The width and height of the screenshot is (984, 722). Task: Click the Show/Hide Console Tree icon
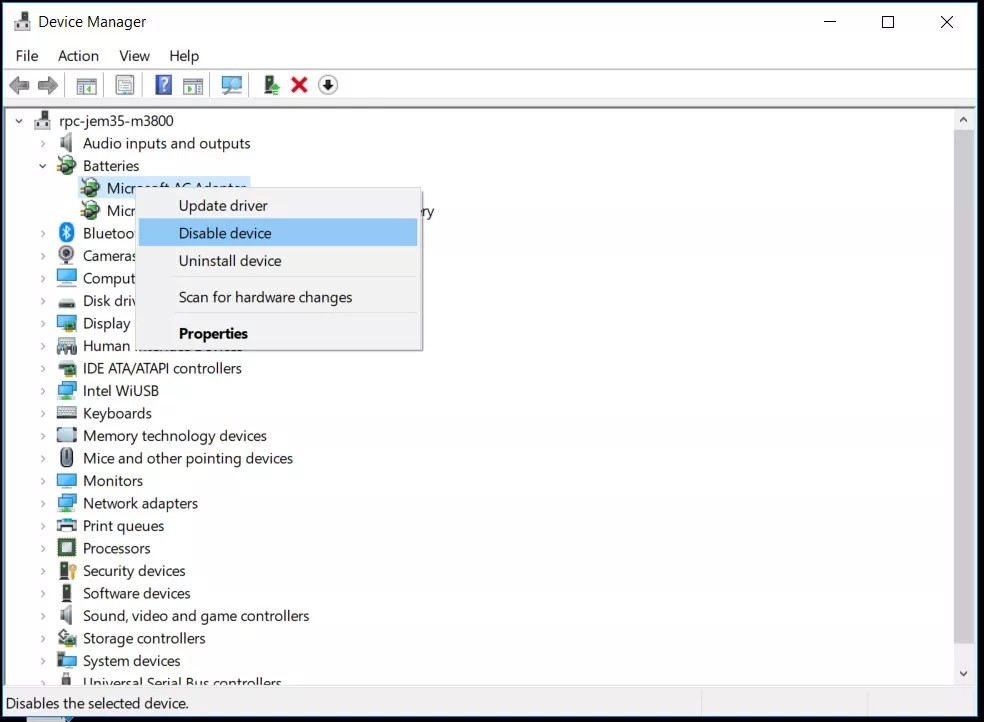[87, 85]
